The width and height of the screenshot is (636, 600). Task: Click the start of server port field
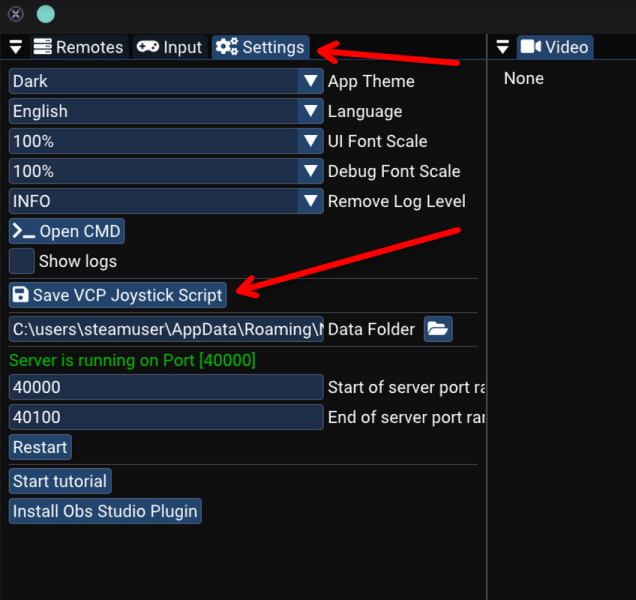coord(165,387)
